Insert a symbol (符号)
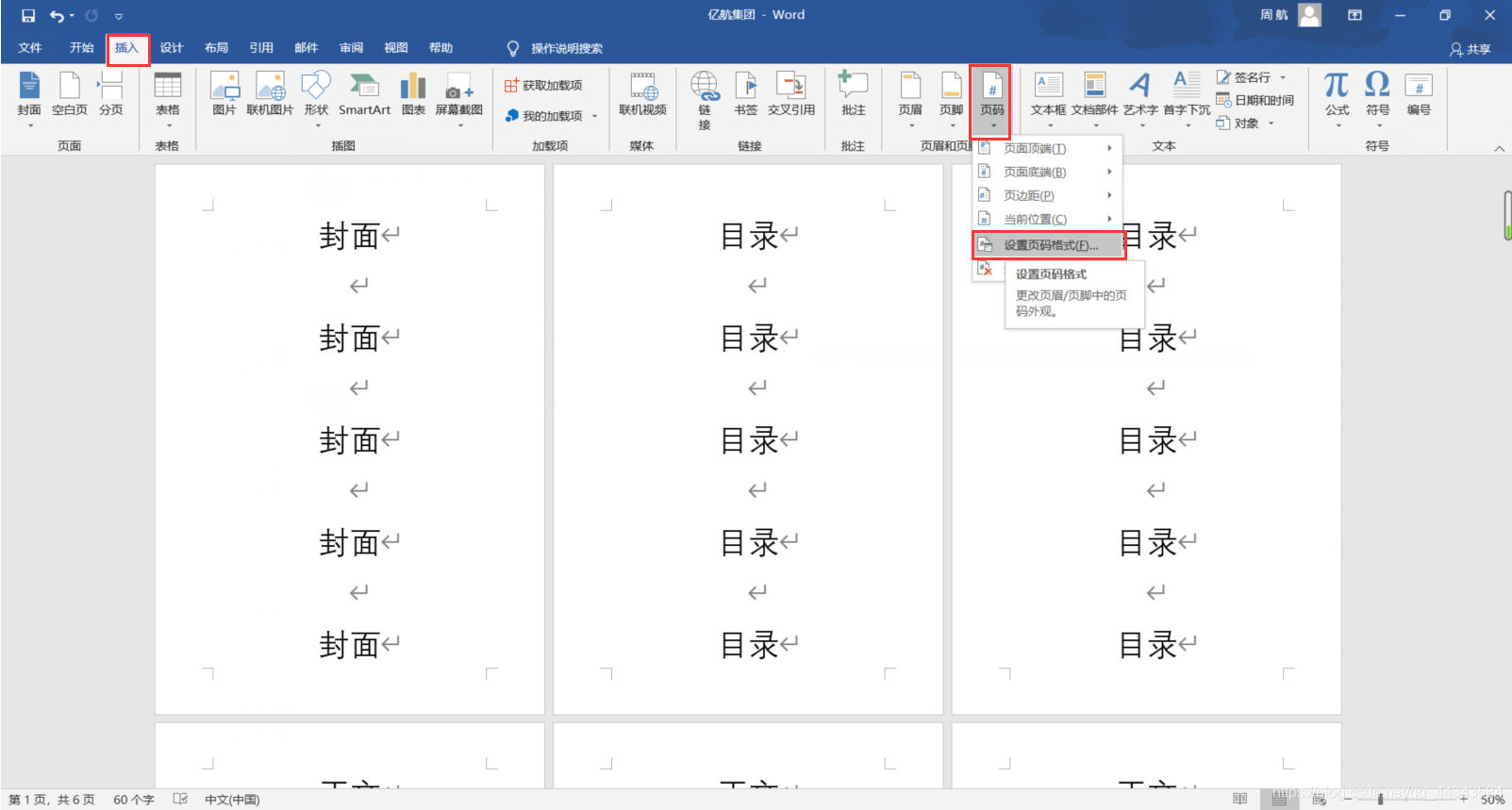 coord(1377,98)
